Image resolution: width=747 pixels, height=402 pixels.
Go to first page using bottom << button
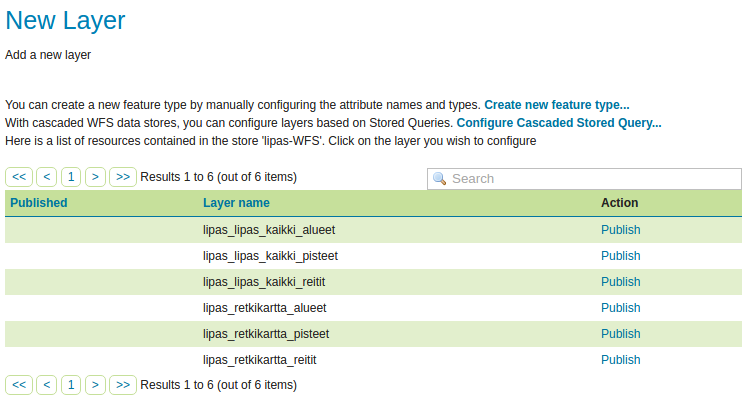19,385
